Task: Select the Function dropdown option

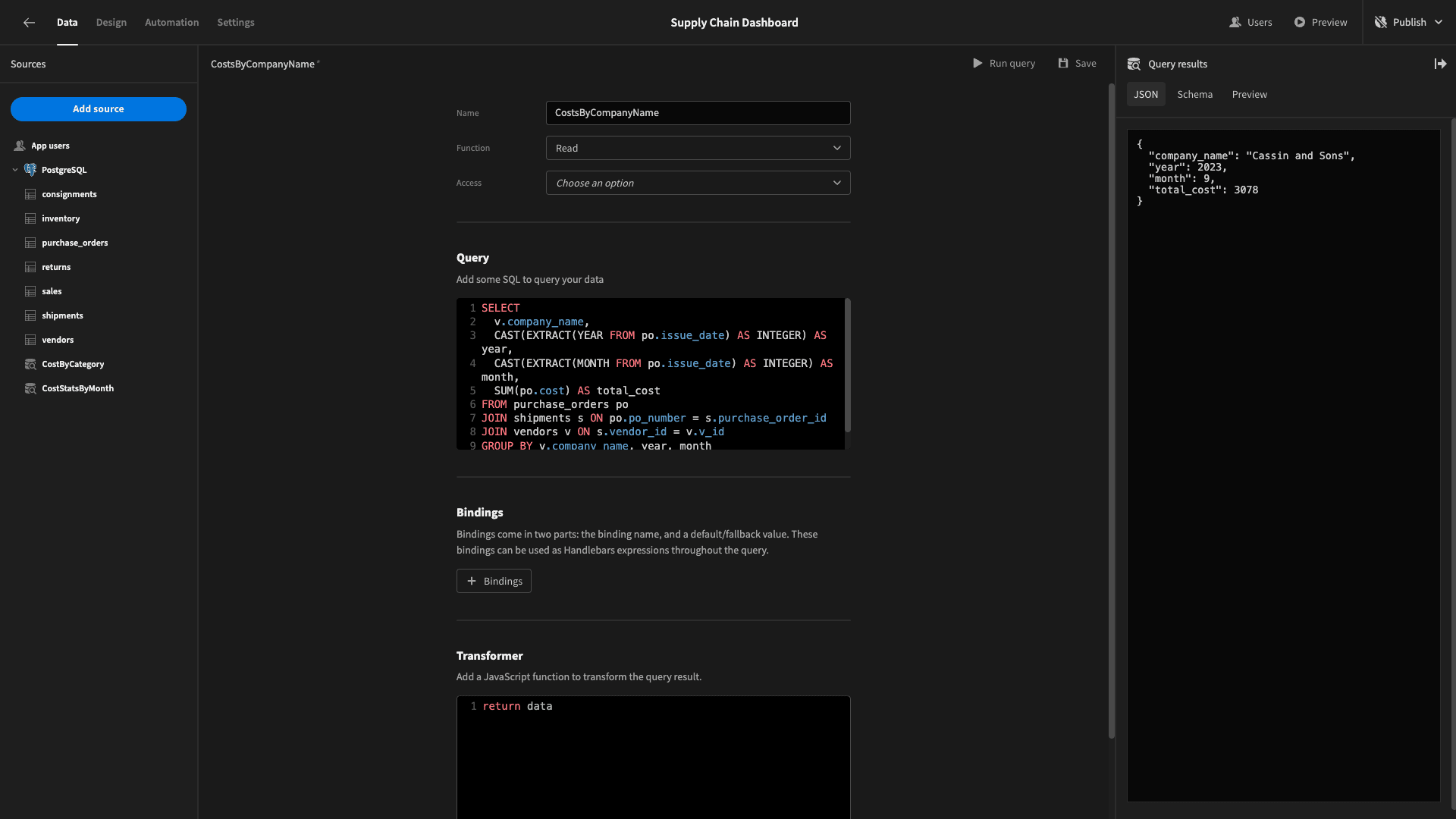Action: pyautogui.click(x=697, y=148)
